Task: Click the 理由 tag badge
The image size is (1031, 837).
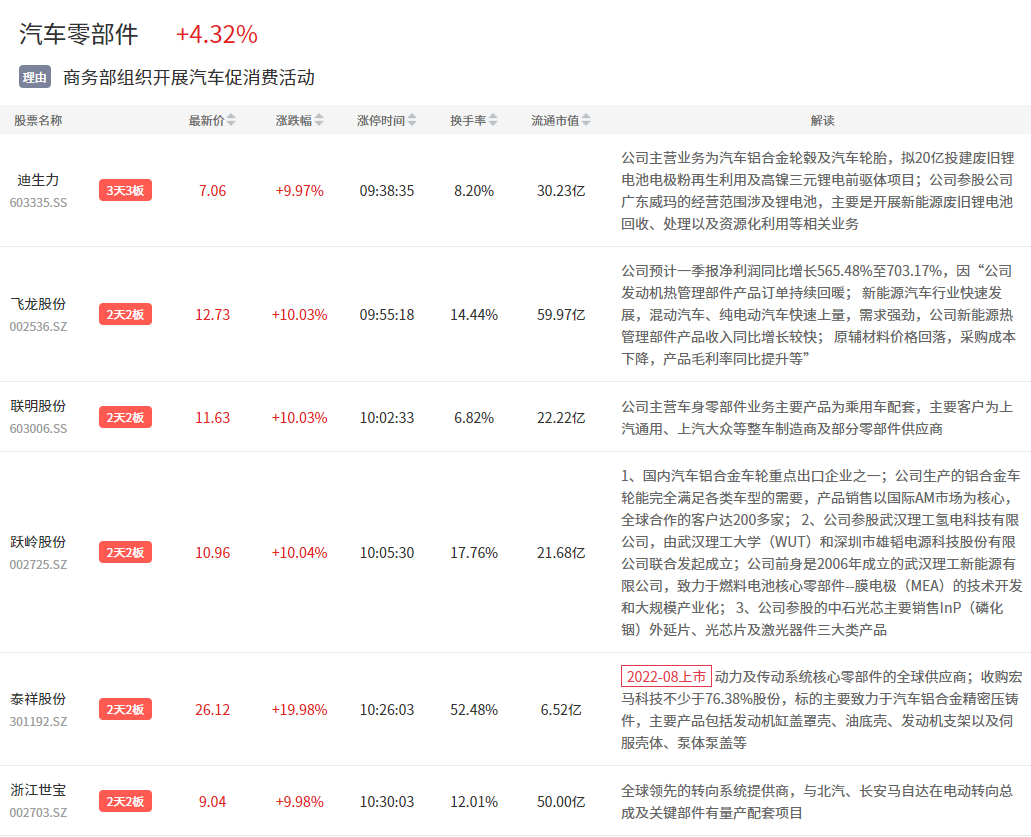Action: [x=34, y=77]
